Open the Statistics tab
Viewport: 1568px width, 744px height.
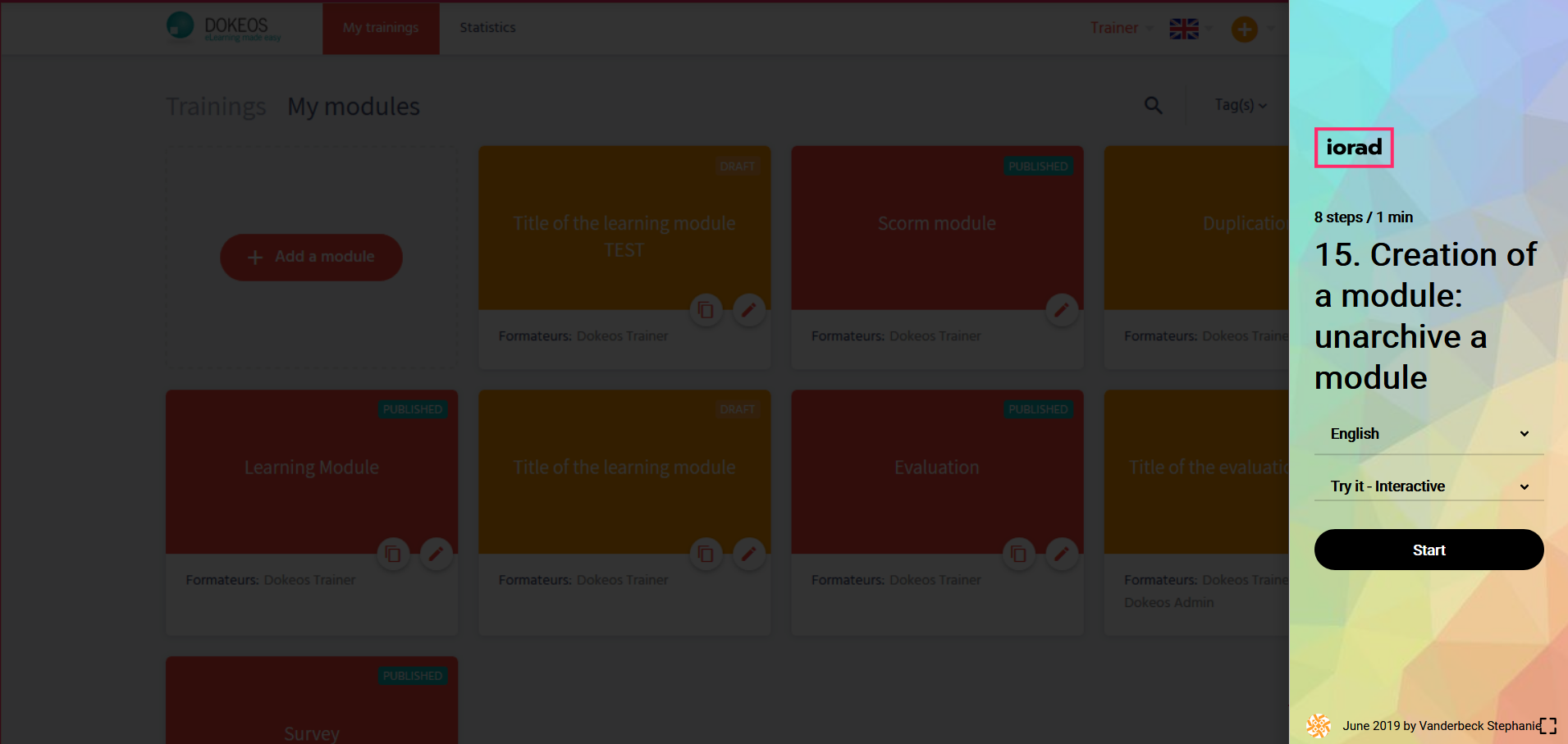tap(487, 28)
